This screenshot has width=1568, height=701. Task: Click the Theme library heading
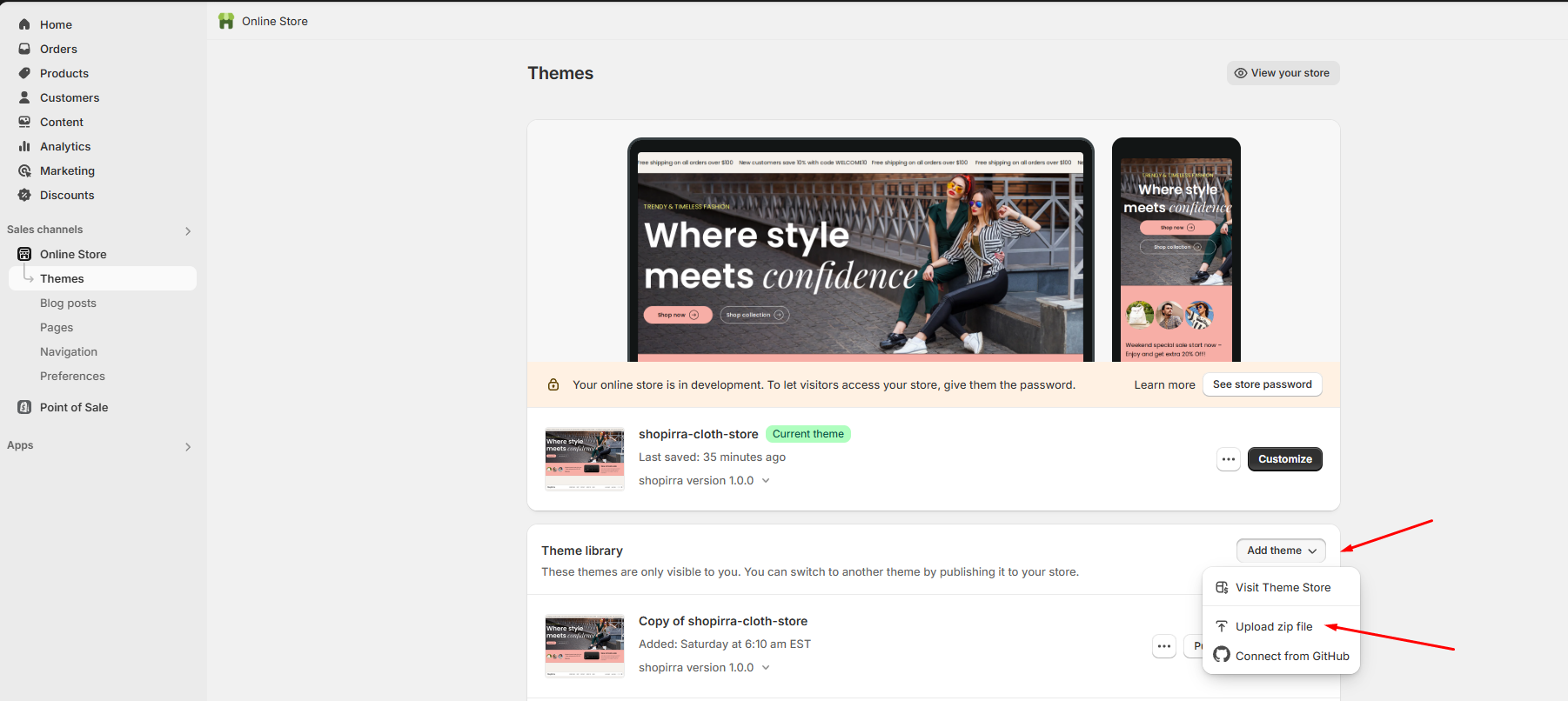click(582, 551)
